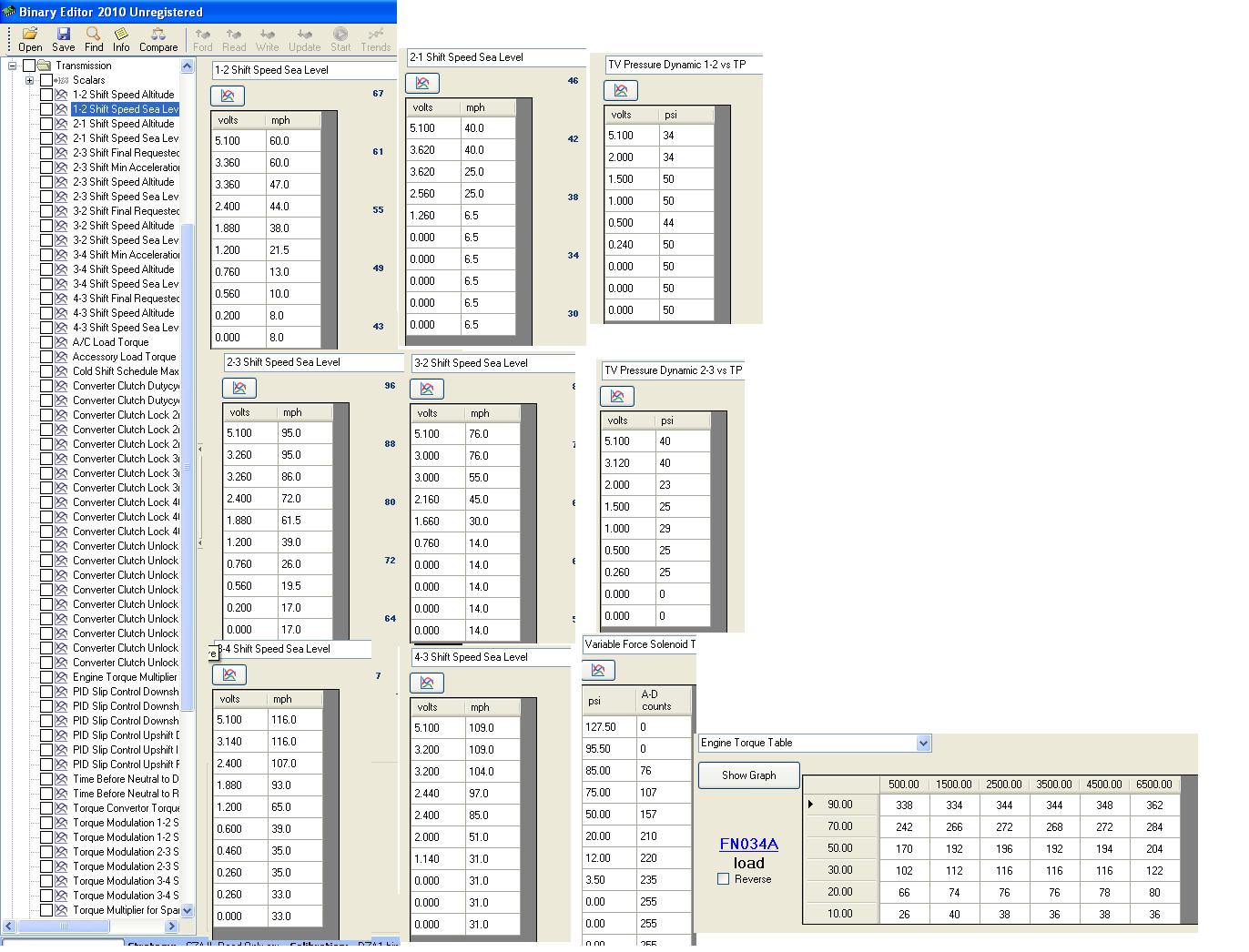Show graph icon for 2-1 Shift Speed Sea Level
This screenshot has width=1249, height=952.
pyautogui.click(x=422, y=83)
